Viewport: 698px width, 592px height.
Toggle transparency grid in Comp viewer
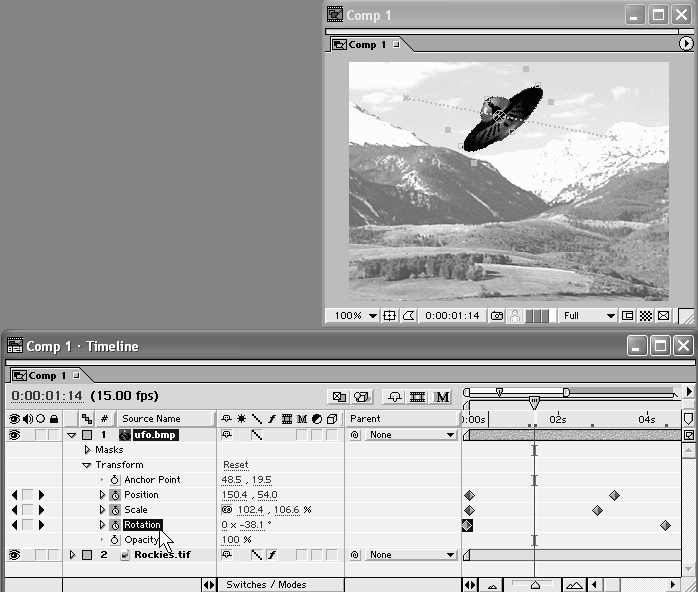click(x=645, y=316)
